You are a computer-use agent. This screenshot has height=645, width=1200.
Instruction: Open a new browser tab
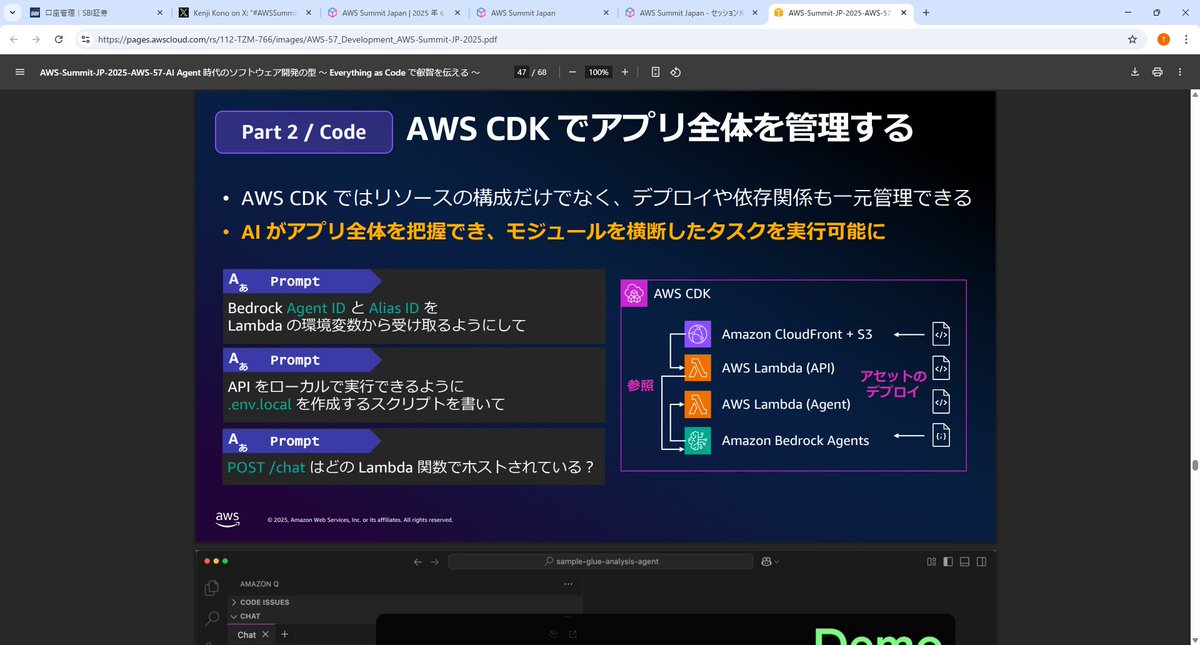pyautogui.click(x=926, y=13)
